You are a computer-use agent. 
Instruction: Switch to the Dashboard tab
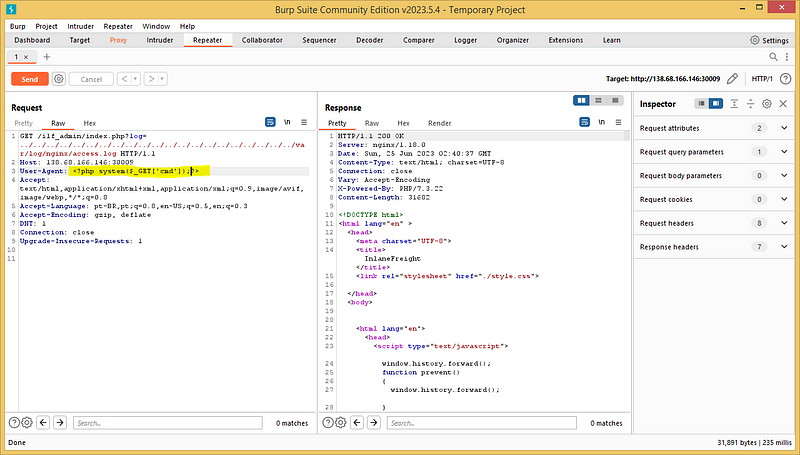[32, 40]
